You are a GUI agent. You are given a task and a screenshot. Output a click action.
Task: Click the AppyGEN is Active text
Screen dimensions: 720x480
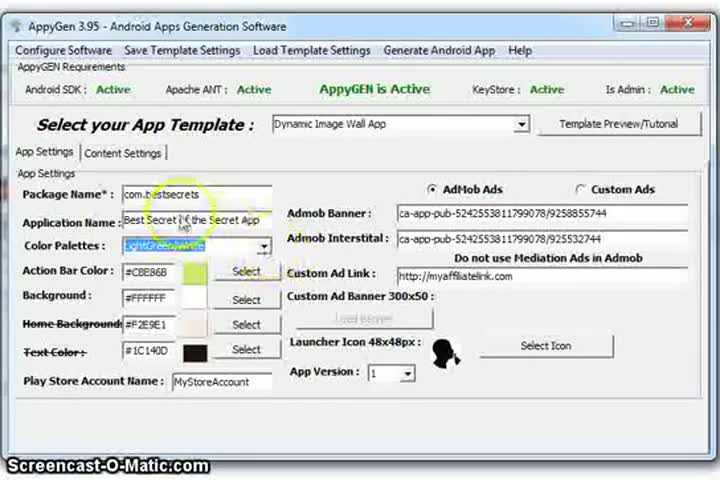(375, 89)
